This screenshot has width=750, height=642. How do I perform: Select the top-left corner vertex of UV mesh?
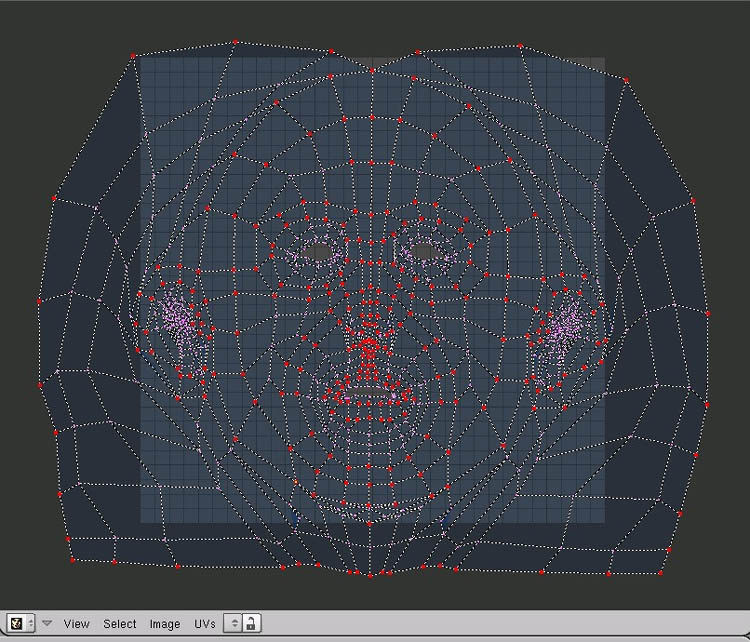click(x=134, y=55)
